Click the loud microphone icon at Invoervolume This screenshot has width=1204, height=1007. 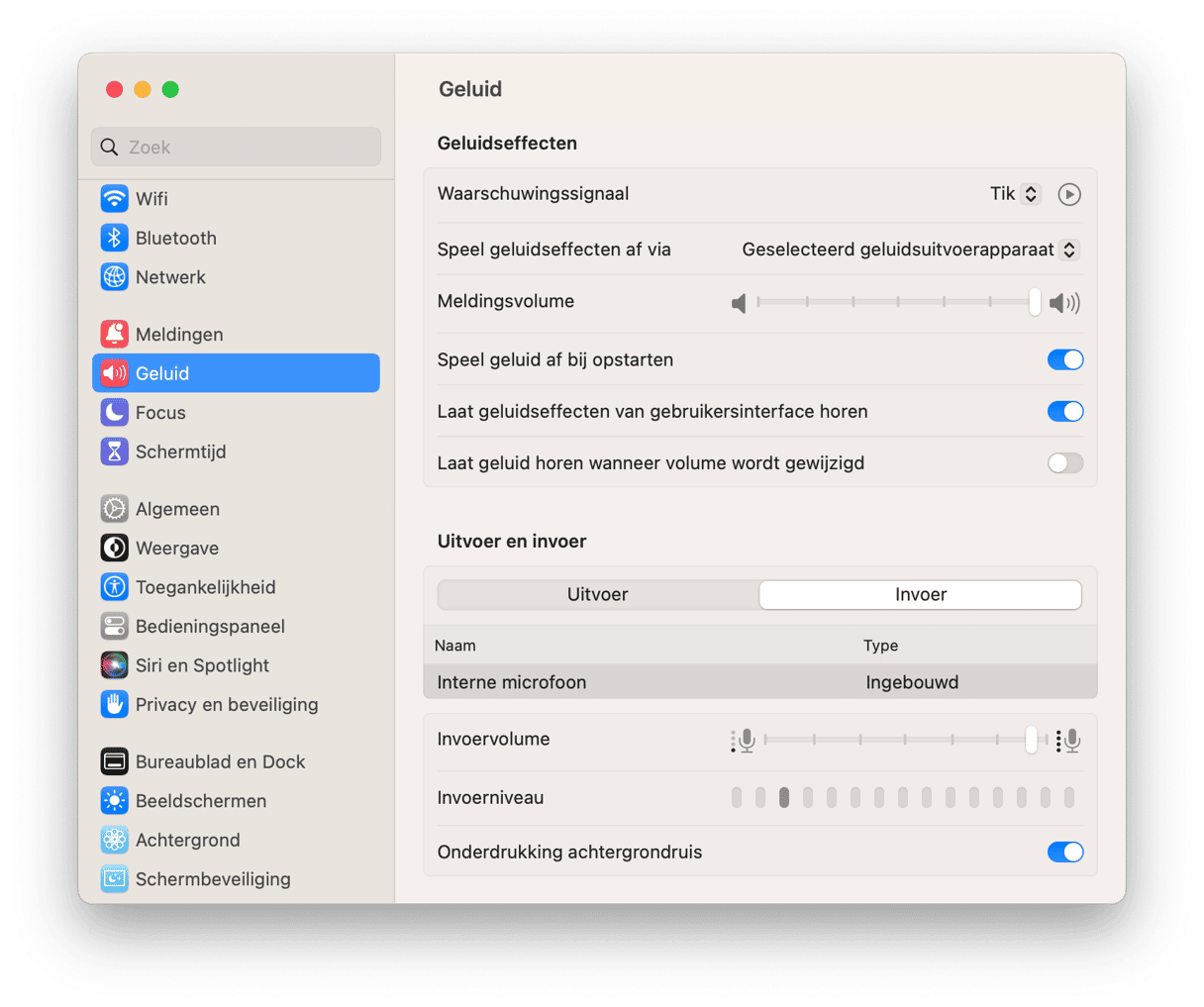(1068, 741)
